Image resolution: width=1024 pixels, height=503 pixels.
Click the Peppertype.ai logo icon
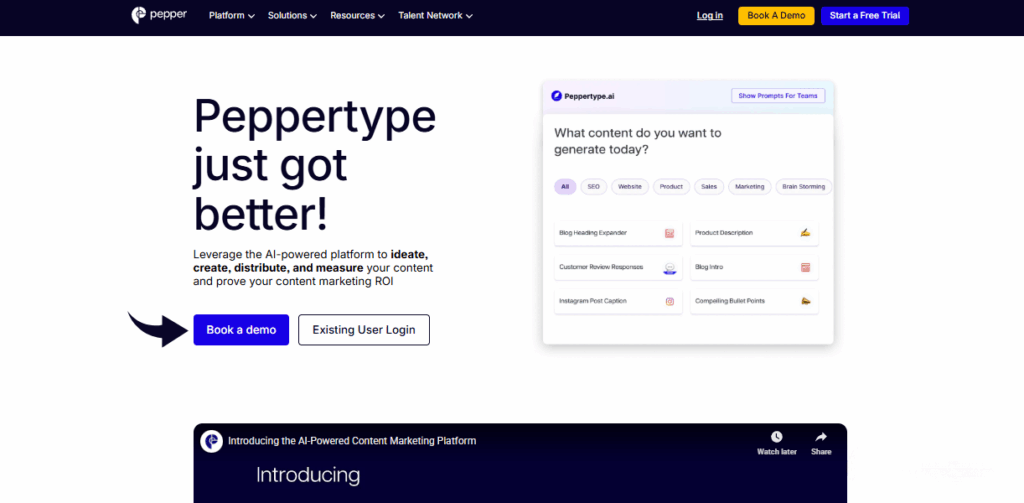[556, 96]
